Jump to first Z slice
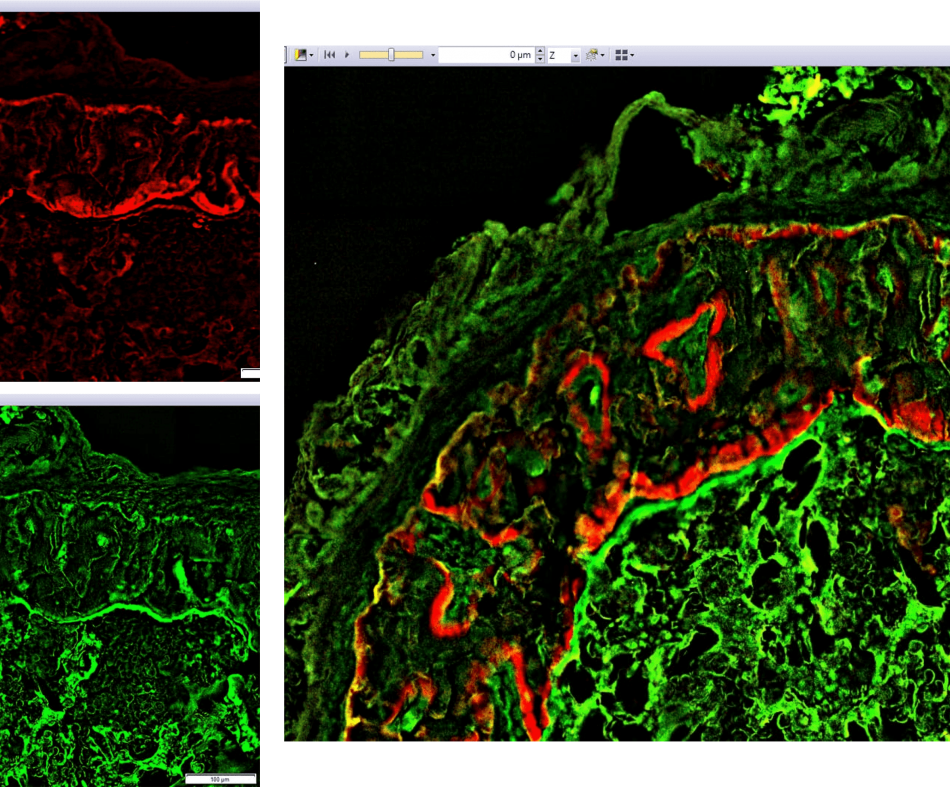Image resolution: width=950 pixels, height=787 pixels. tap(329, 55)
